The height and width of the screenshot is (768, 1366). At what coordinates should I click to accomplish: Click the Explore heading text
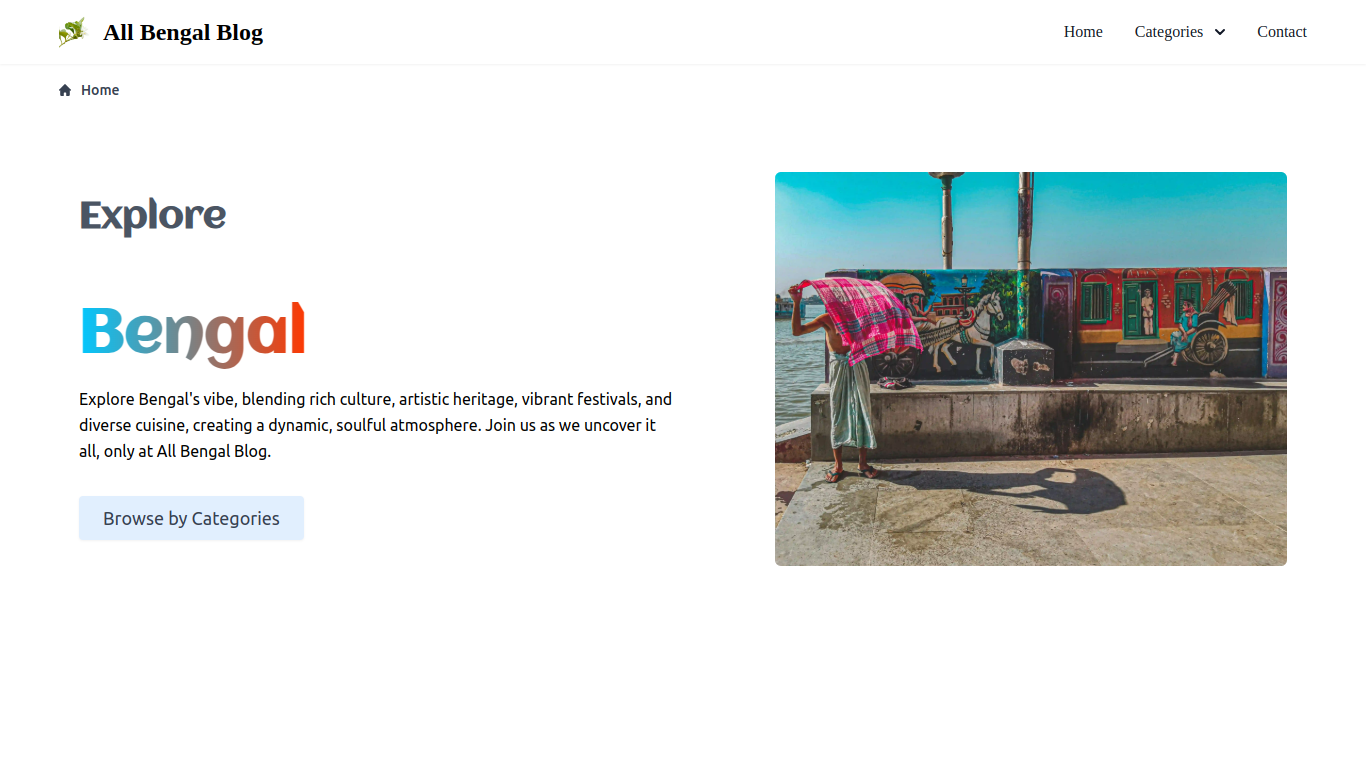[x=153, y=215]
